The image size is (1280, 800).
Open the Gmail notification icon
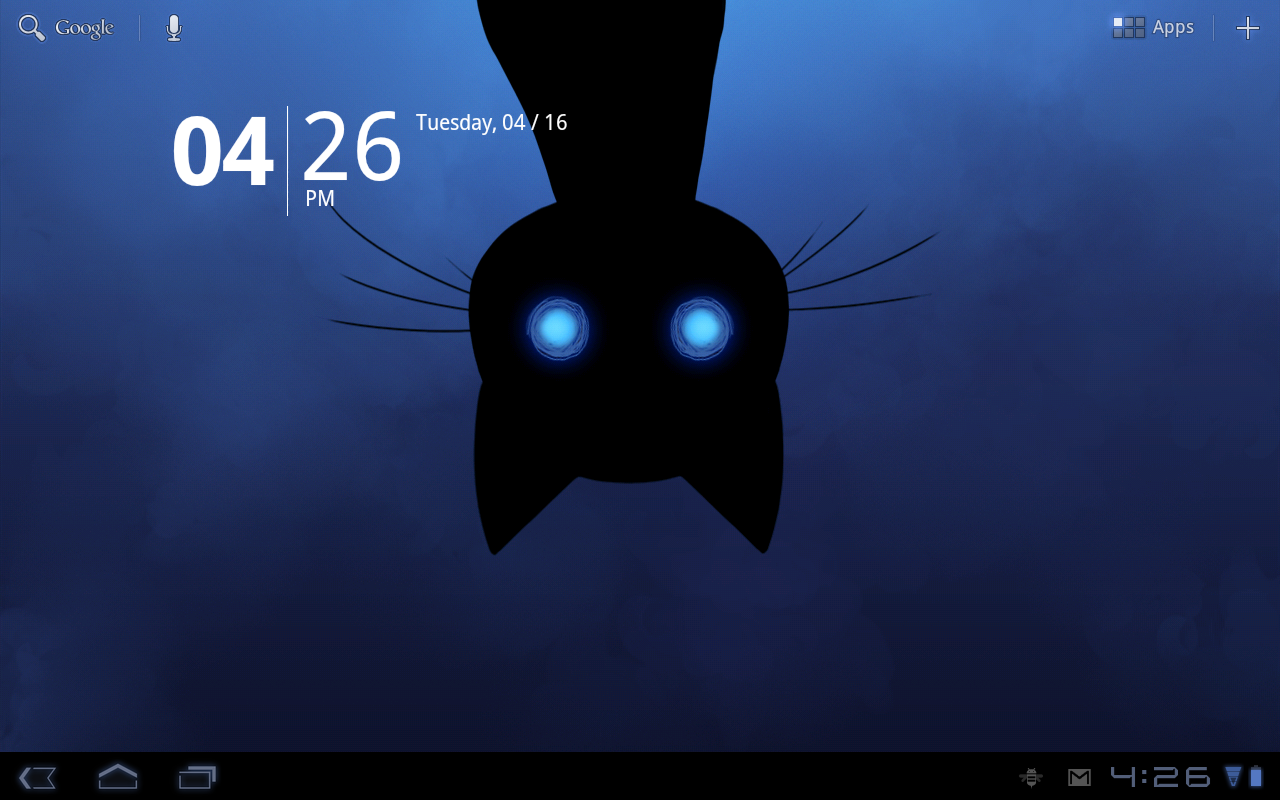click(1079, 777)
